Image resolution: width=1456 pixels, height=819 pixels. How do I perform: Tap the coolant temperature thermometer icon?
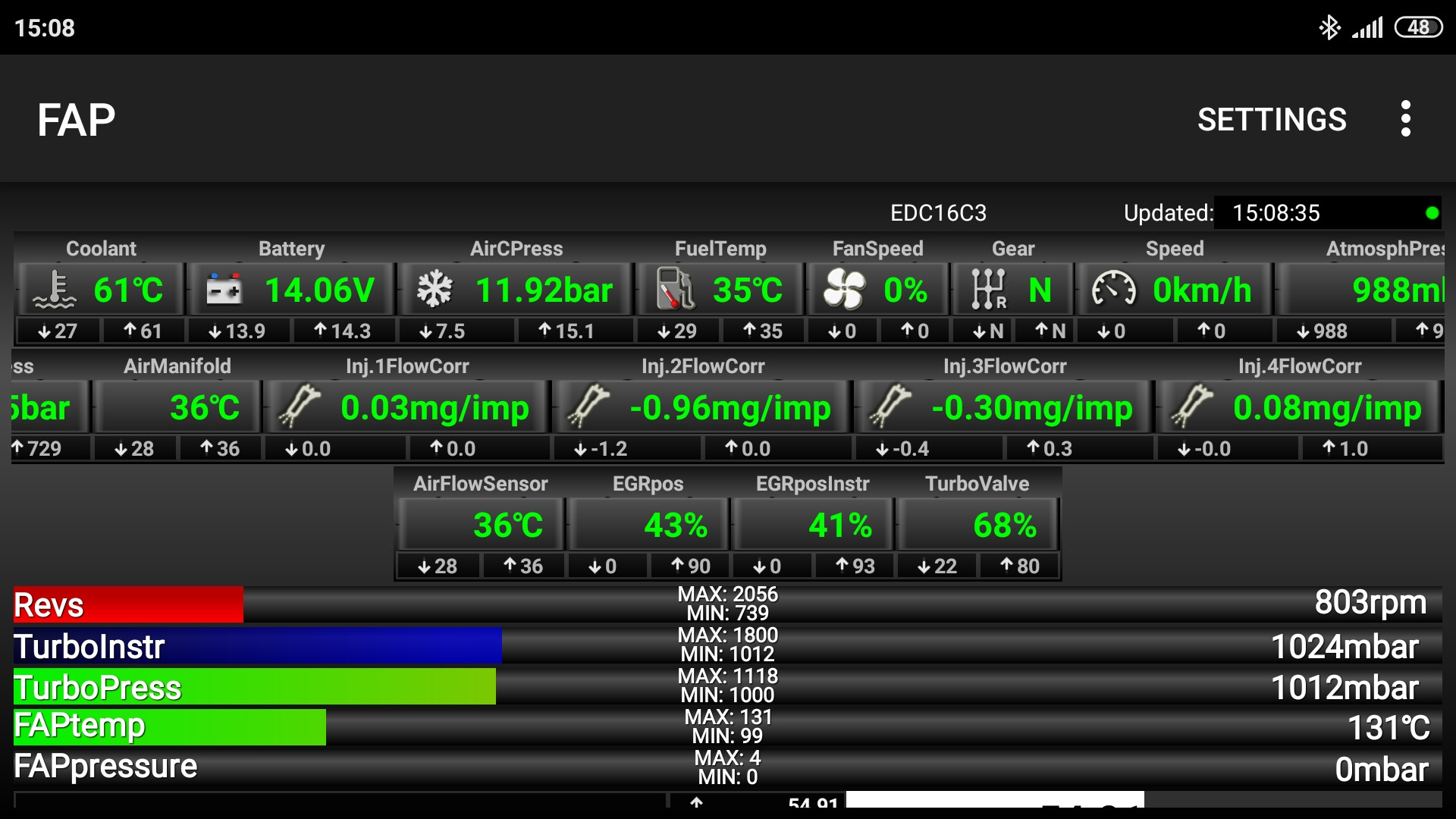coord(55,290)
